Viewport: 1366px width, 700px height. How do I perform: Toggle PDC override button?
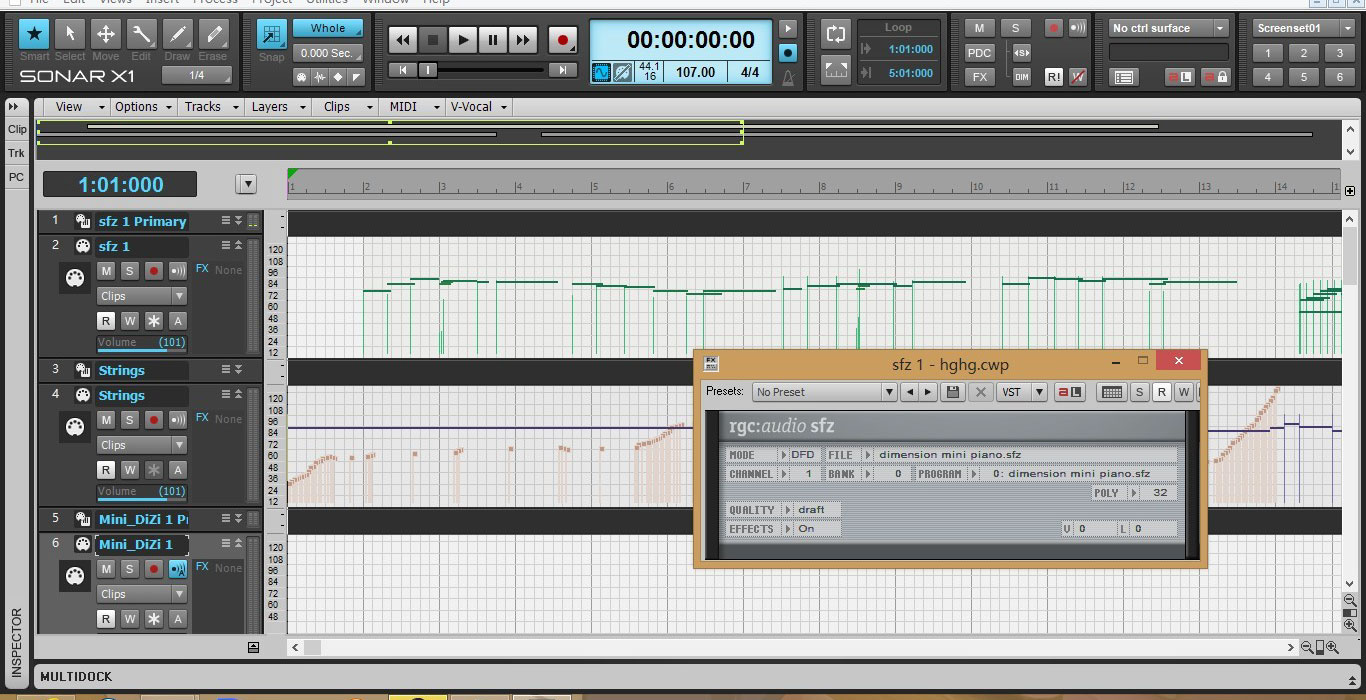click(x=979, y=52)
